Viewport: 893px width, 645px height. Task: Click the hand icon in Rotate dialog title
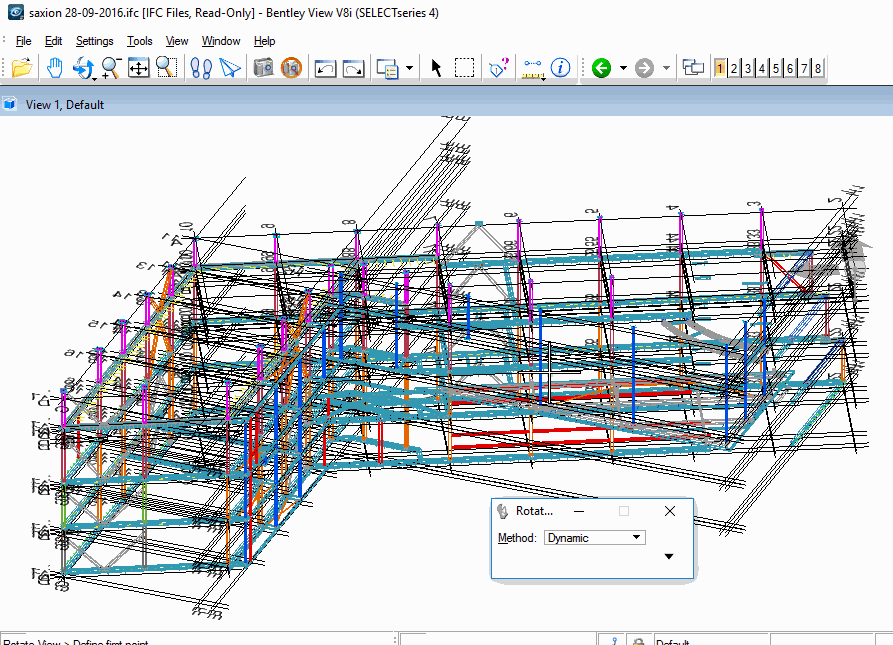click(502, 511)
